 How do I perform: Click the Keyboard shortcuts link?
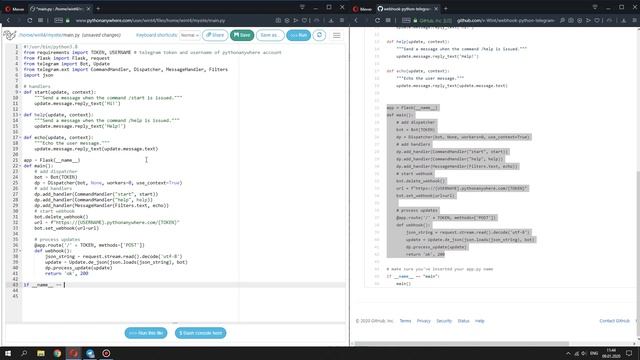[x=156, y=35]
